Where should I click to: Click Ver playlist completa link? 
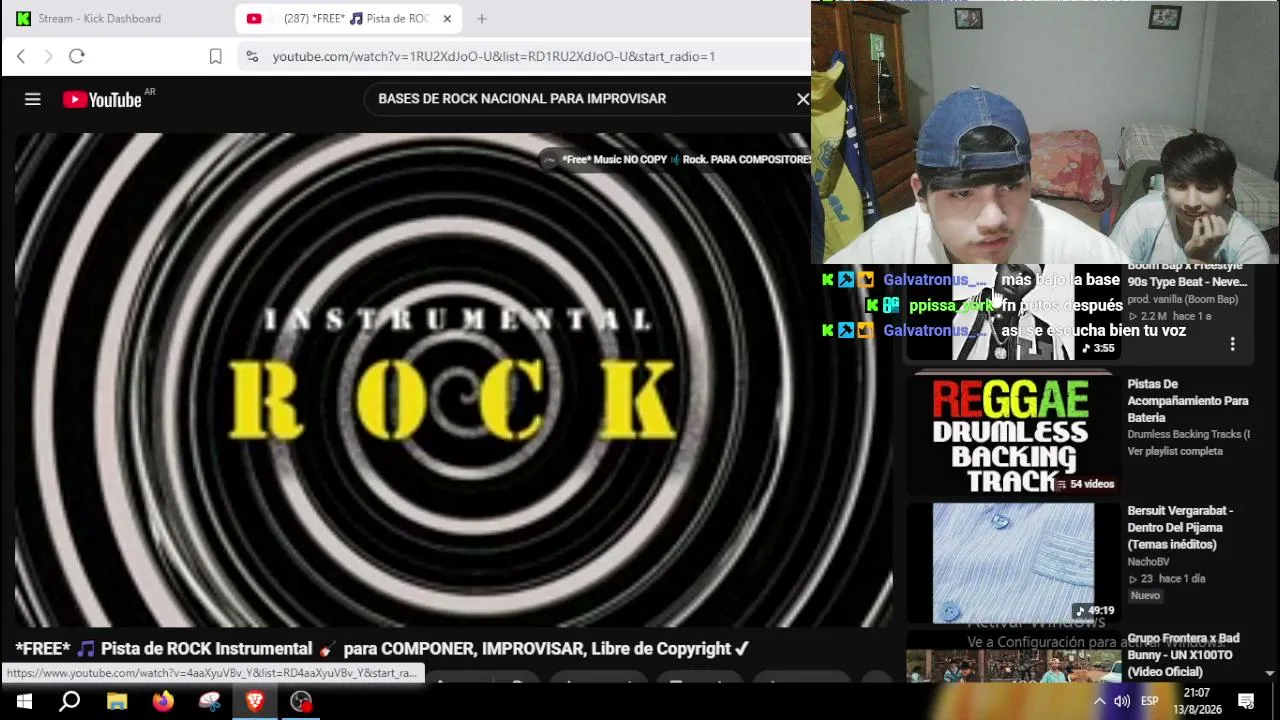(x=1175, y=451)
